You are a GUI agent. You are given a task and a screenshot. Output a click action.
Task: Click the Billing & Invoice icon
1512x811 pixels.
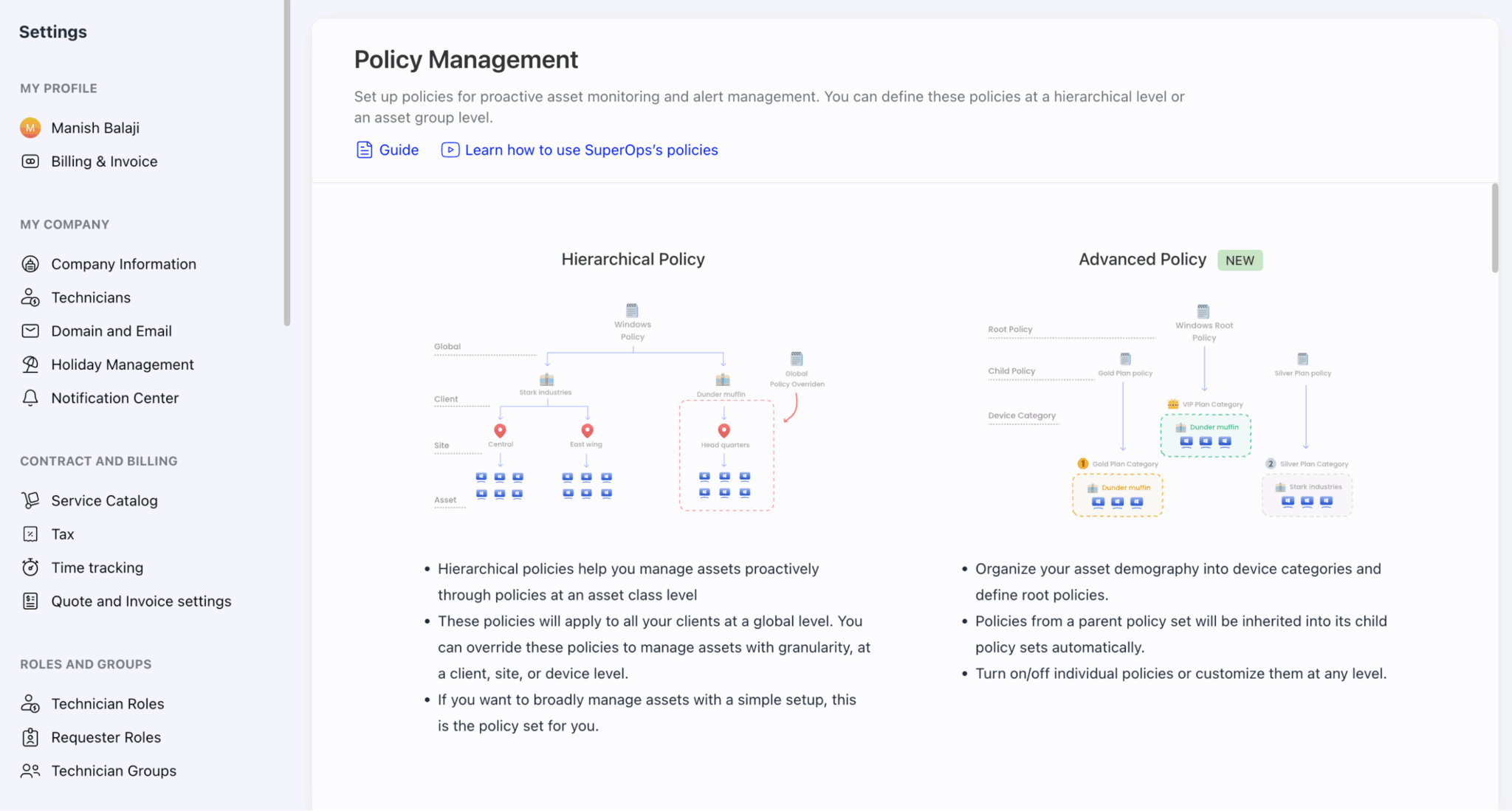pyautogui.click(x=30, y=162)
